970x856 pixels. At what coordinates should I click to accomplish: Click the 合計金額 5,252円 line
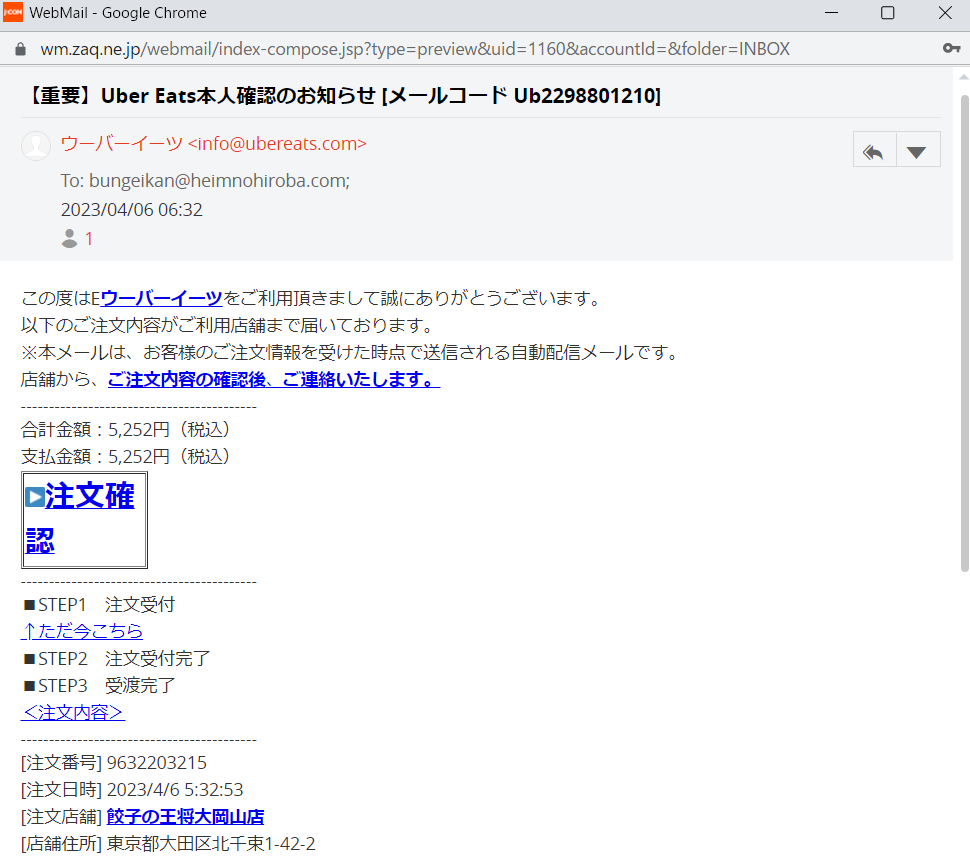[126, 429]
